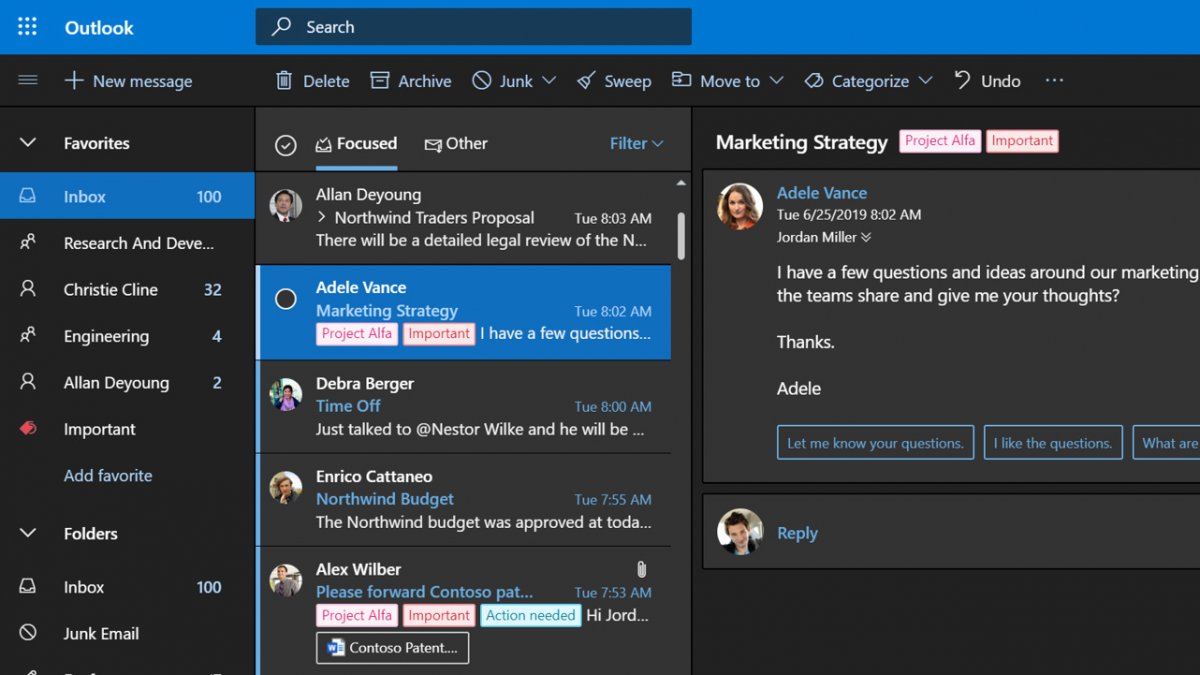Toggle the select-all messages checkmark circle
This screenshot has width=1200, height=675.
(286, 145)
